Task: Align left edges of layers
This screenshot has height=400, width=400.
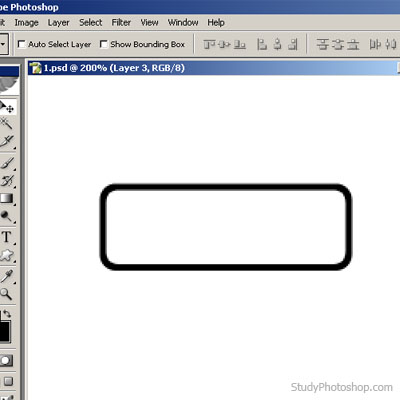Action: point(262,44)
